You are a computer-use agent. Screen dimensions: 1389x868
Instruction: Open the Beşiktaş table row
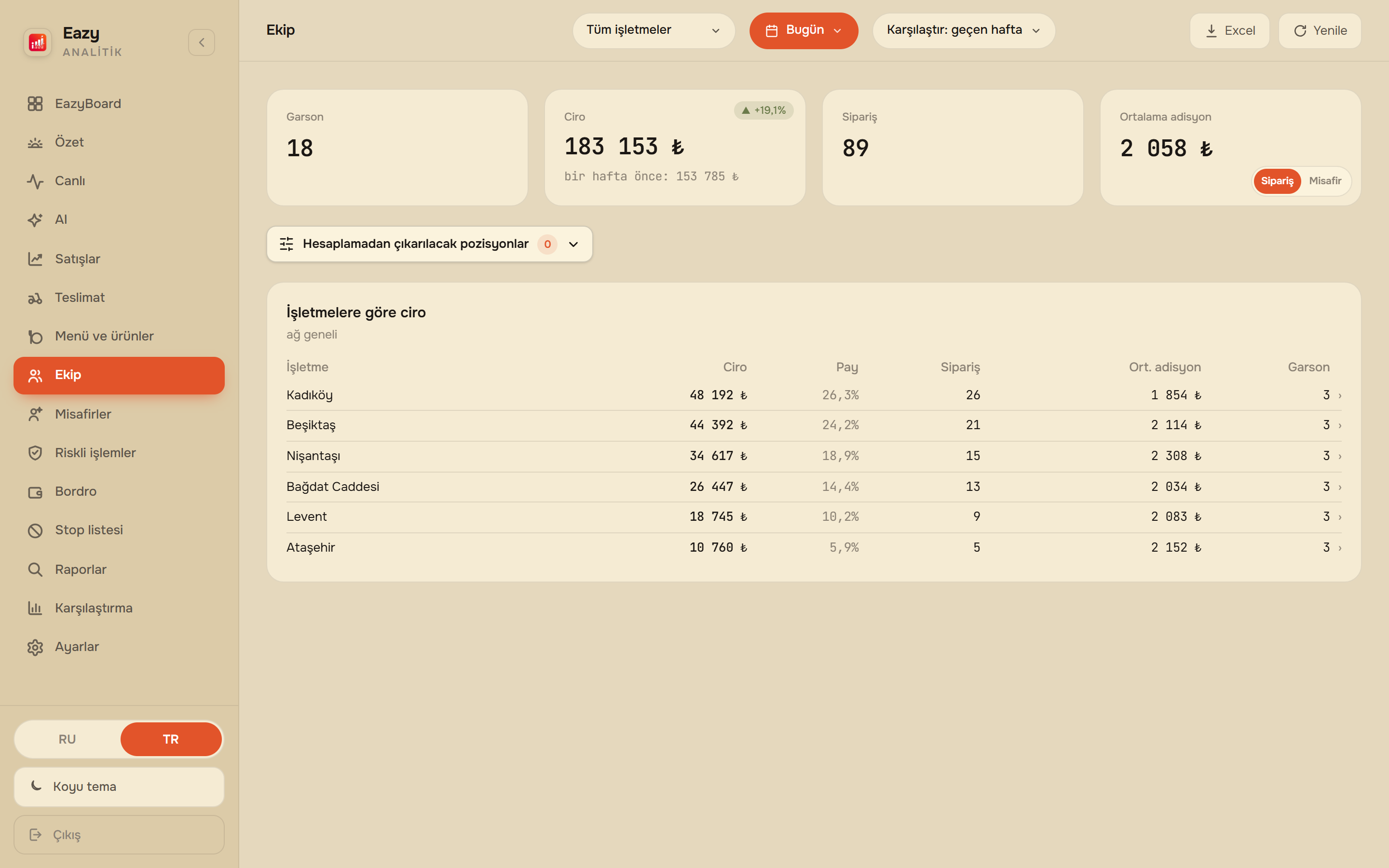(814, 425)
